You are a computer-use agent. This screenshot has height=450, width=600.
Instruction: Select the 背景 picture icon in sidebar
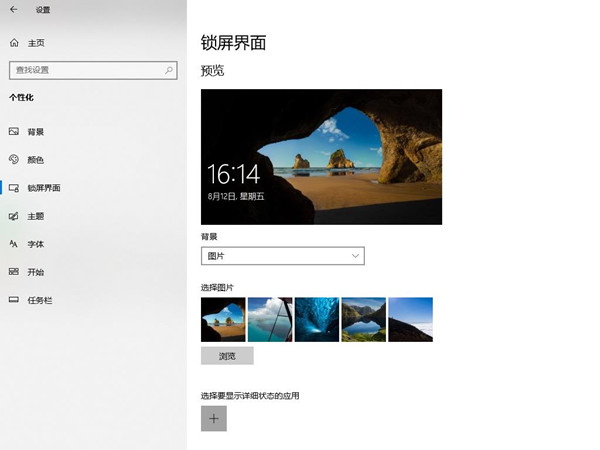click(14, 132)
